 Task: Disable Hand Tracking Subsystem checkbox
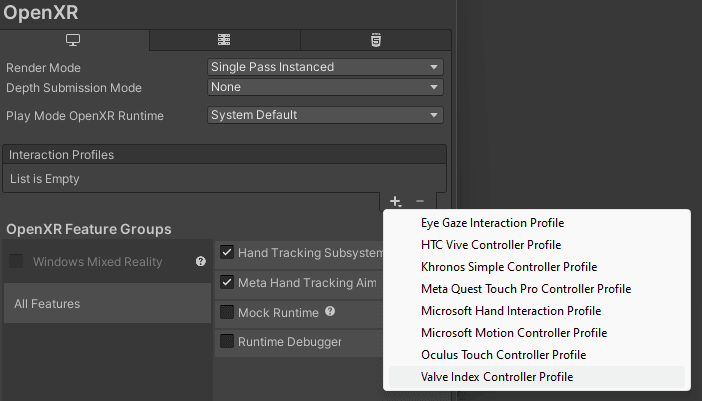tap(227, 253)
